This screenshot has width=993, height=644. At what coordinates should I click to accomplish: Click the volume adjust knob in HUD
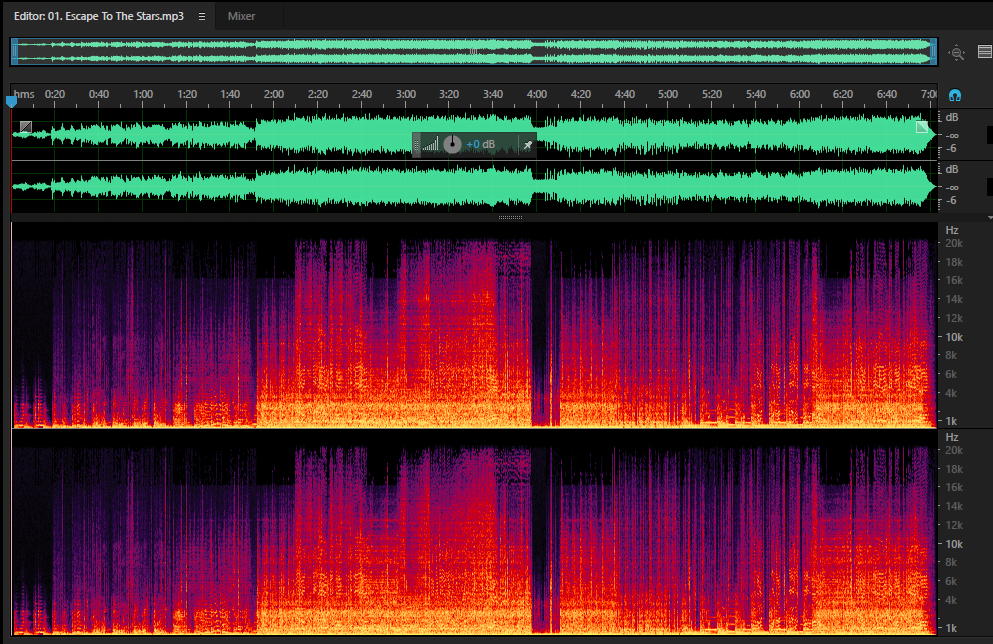pos(452,144)
